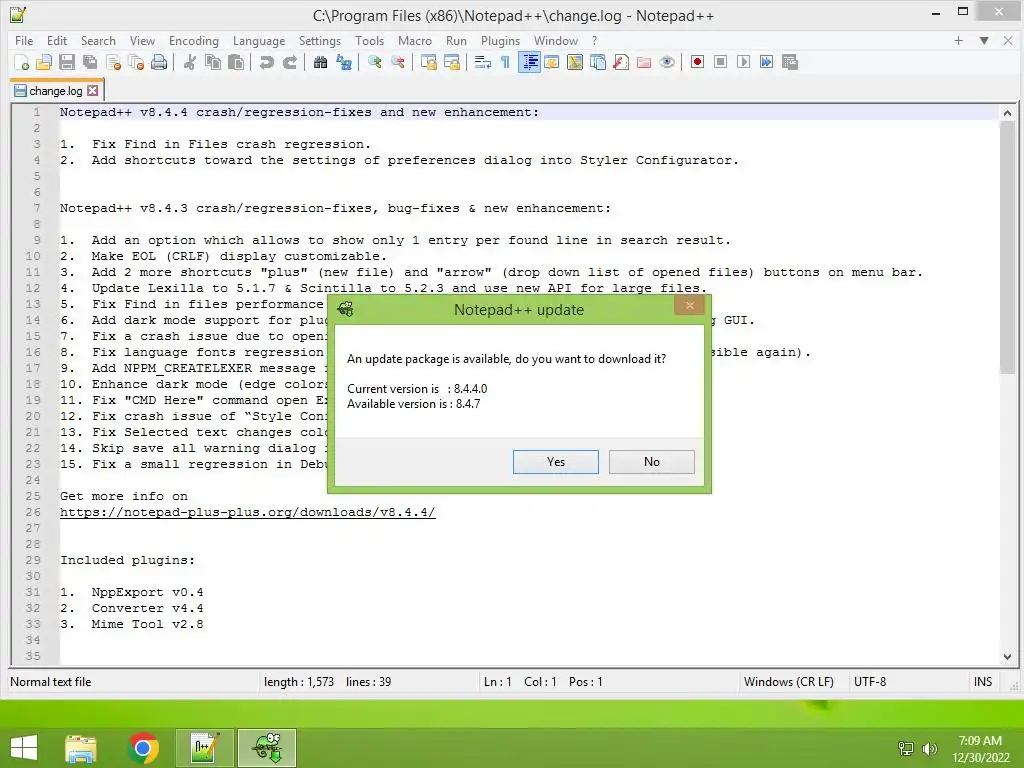This screenshot has width=1024, height=768.
Task: Click the Close document toolbar icon
Action: tap(113, 62)
